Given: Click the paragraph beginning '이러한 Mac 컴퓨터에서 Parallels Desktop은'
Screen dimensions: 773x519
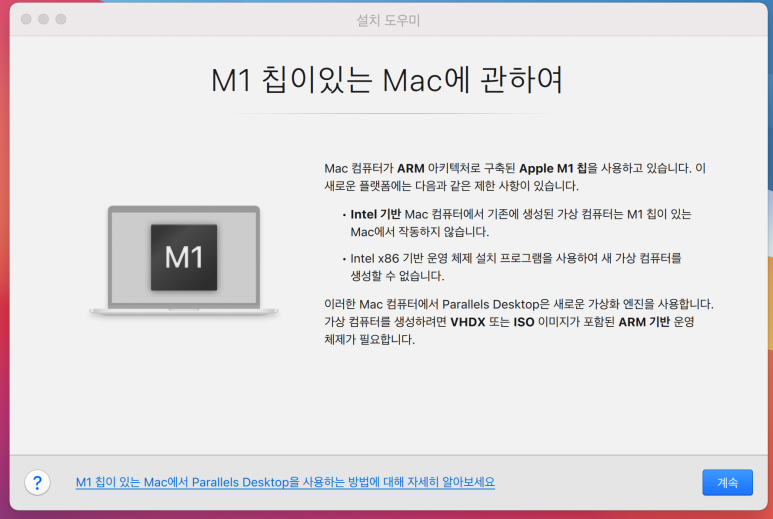Looking at the screenshot, I should click(519, 321).
